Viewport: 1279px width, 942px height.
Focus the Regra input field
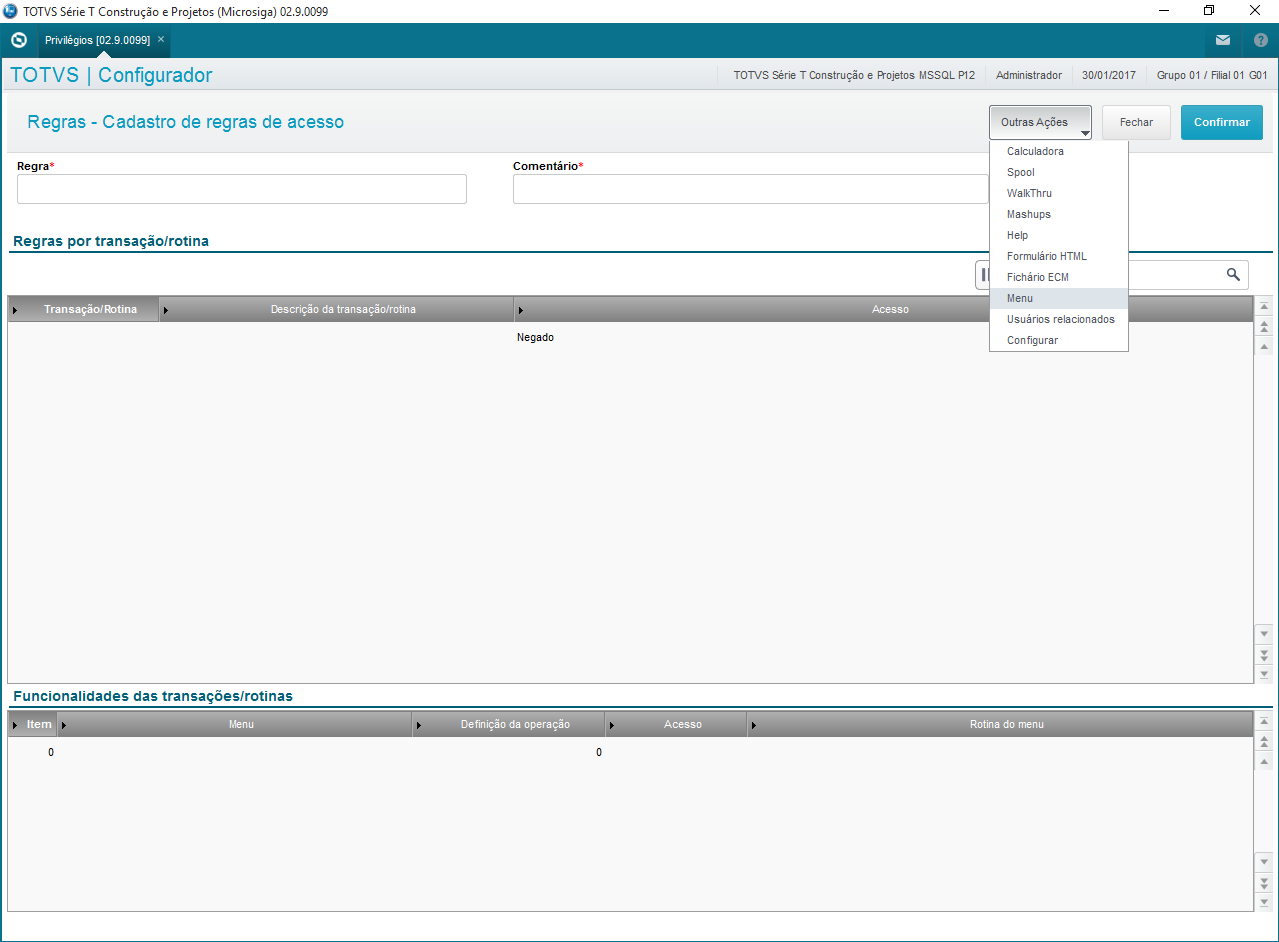tap(242, 189)
